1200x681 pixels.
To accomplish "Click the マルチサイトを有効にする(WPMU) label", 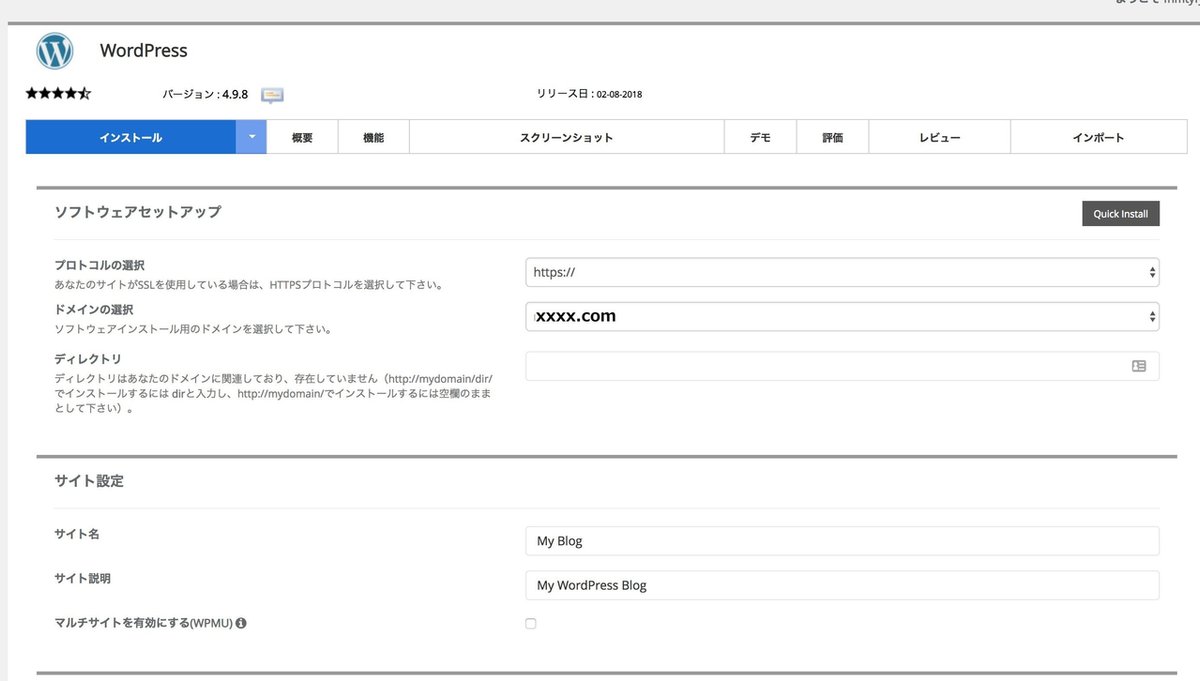I will point(143,623).
